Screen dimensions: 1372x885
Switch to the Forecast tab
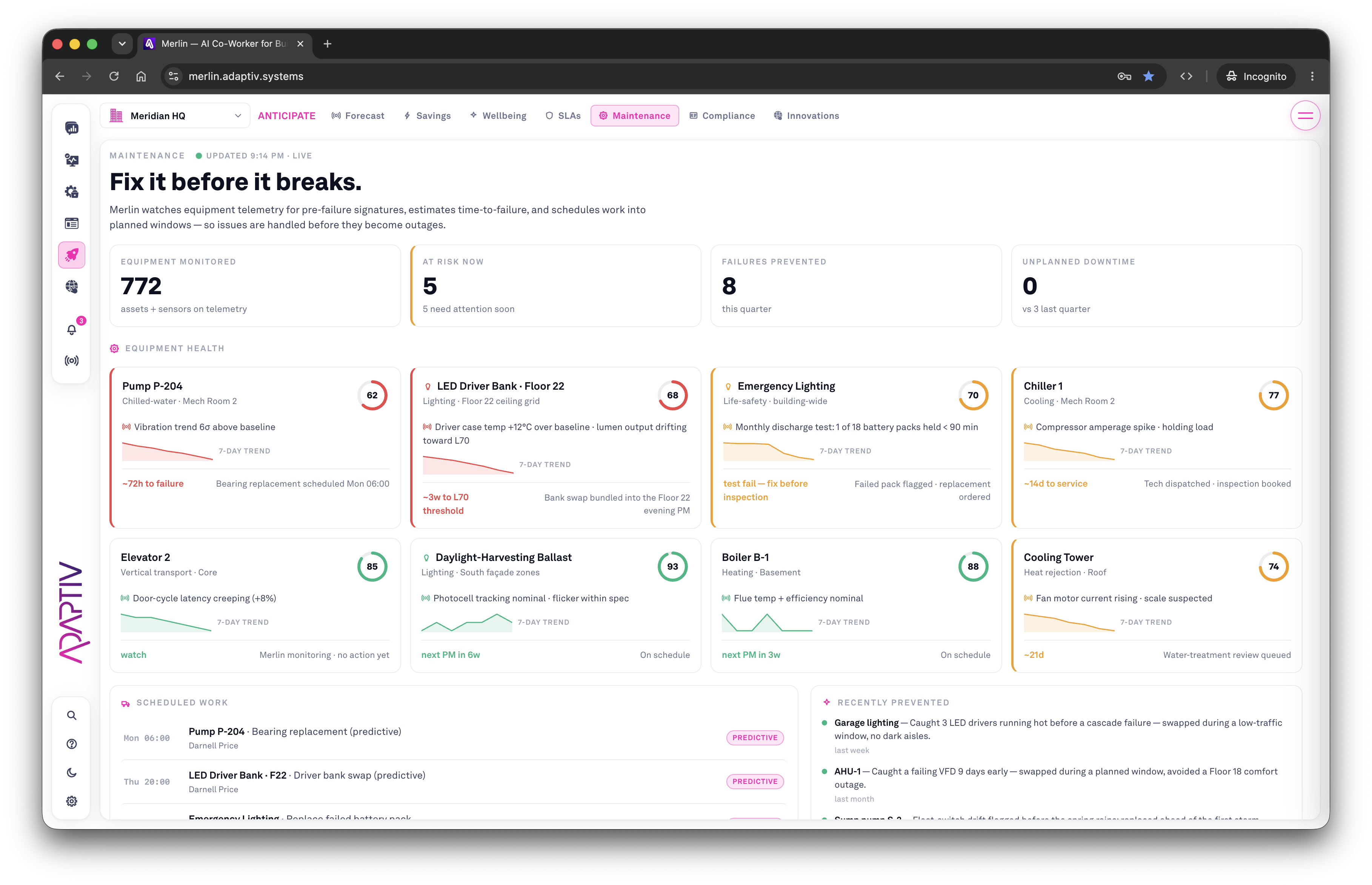point(357,115)
